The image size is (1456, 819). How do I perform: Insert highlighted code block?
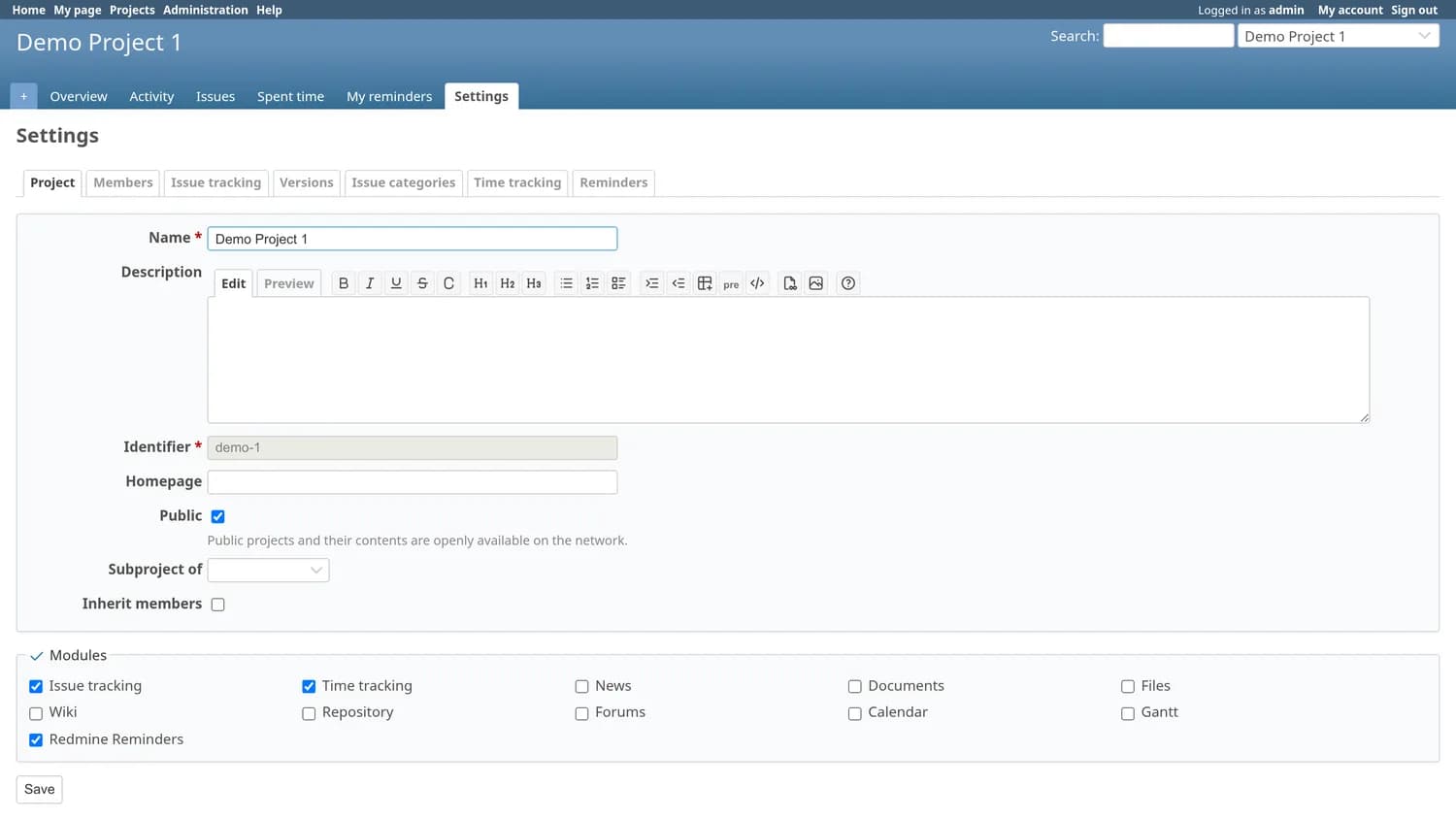757,283
